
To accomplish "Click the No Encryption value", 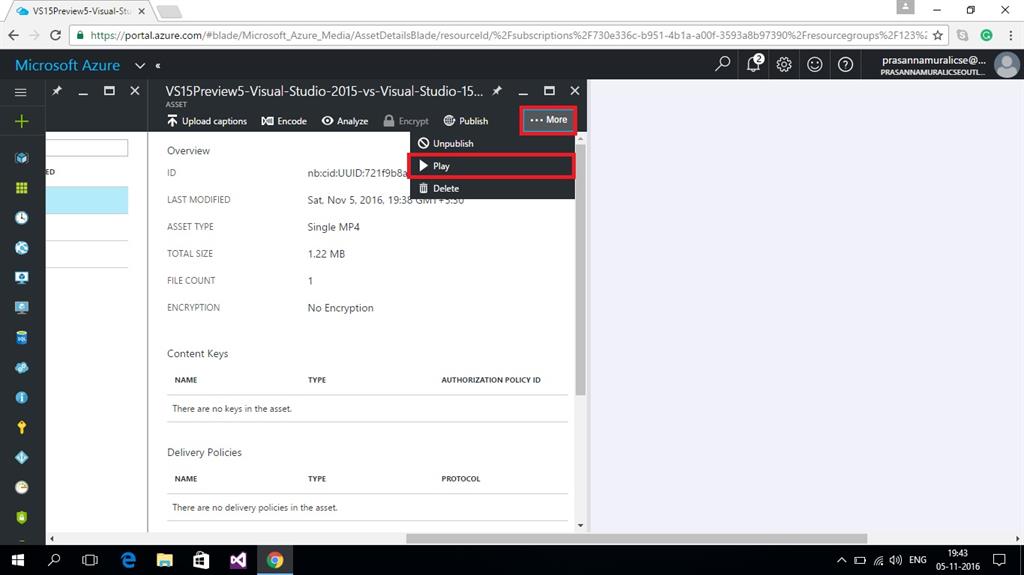I will (x=340, y=308).
